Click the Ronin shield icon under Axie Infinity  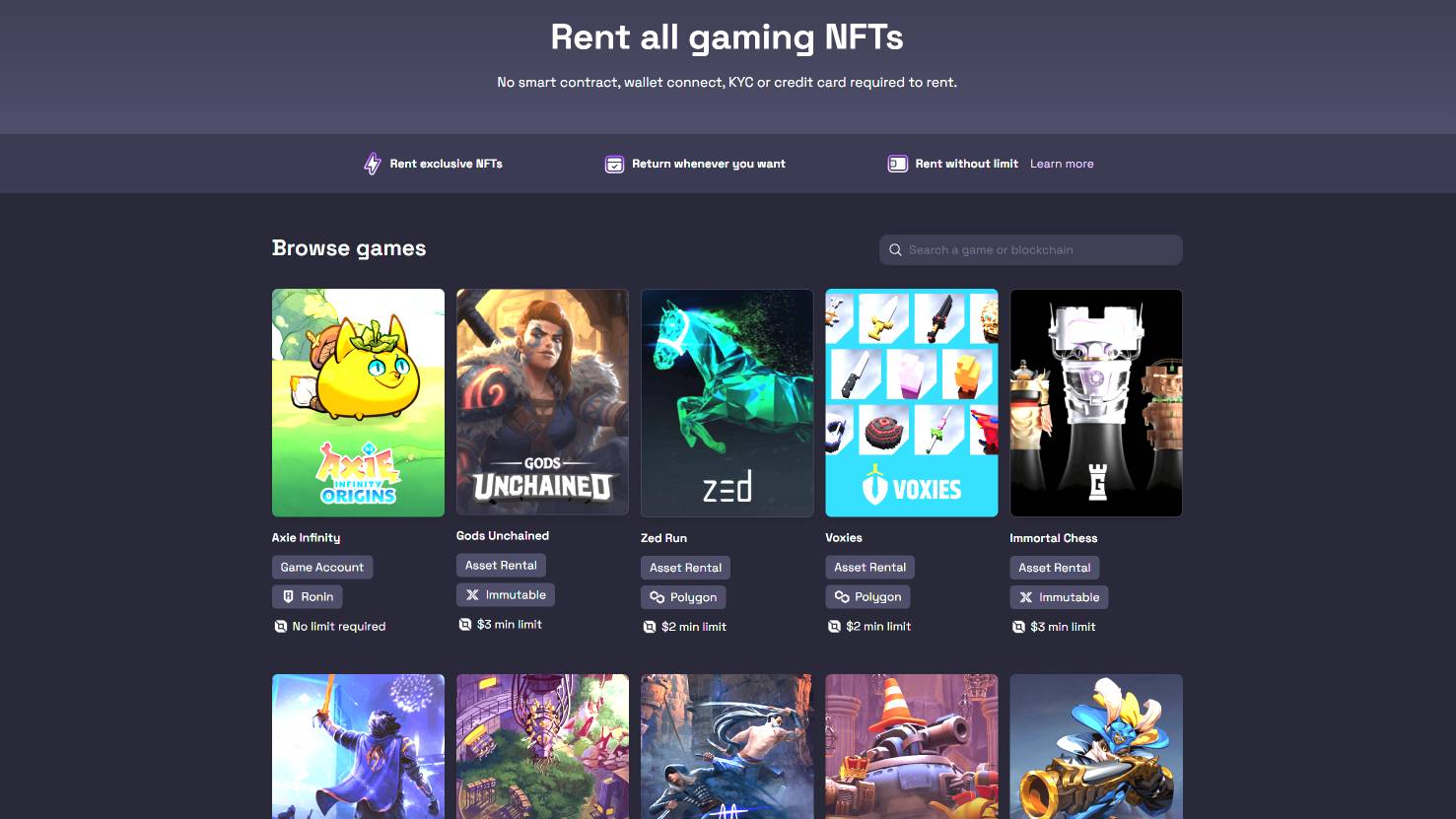[287, 596]
